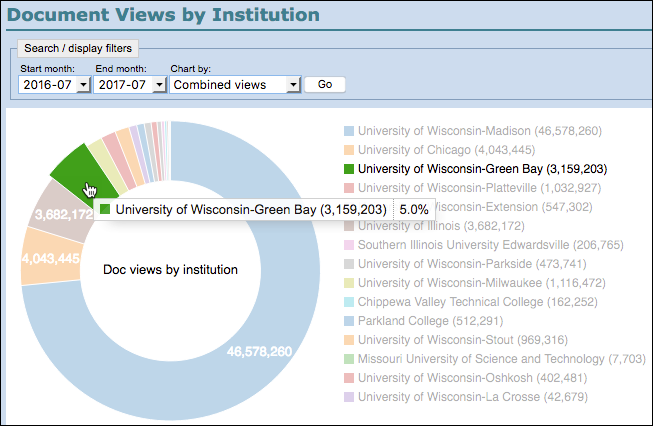This screenshot has width=653, height=426.
Task: Click the University of Wisconsin-Platteville legend swatch
Action: coord(349,188)
